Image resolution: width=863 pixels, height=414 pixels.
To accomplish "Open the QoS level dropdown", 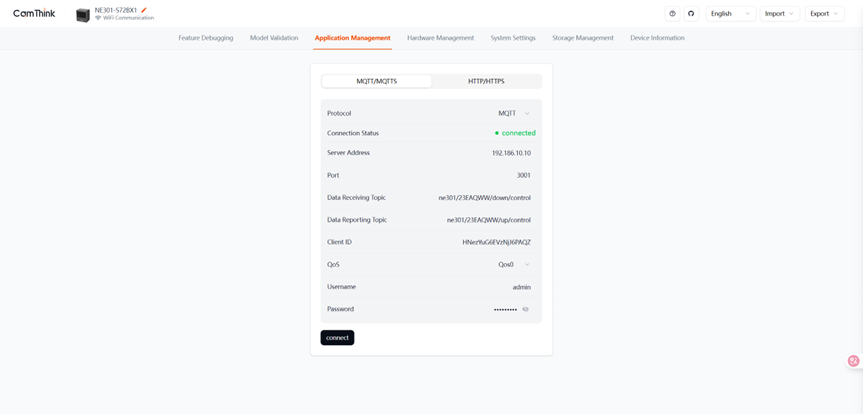I will coord(514,265).
